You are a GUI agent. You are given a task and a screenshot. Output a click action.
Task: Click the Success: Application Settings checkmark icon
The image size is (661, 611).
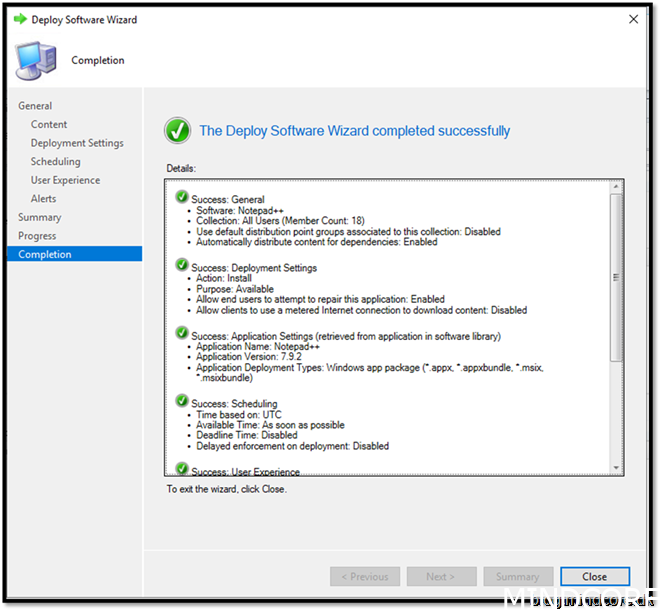(x=181, y=333)
